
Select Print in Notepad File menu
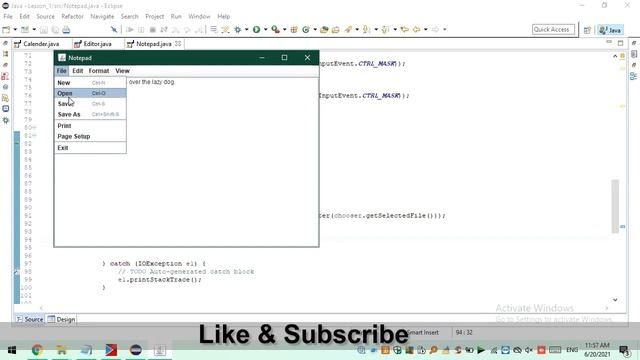click(90, 126)
